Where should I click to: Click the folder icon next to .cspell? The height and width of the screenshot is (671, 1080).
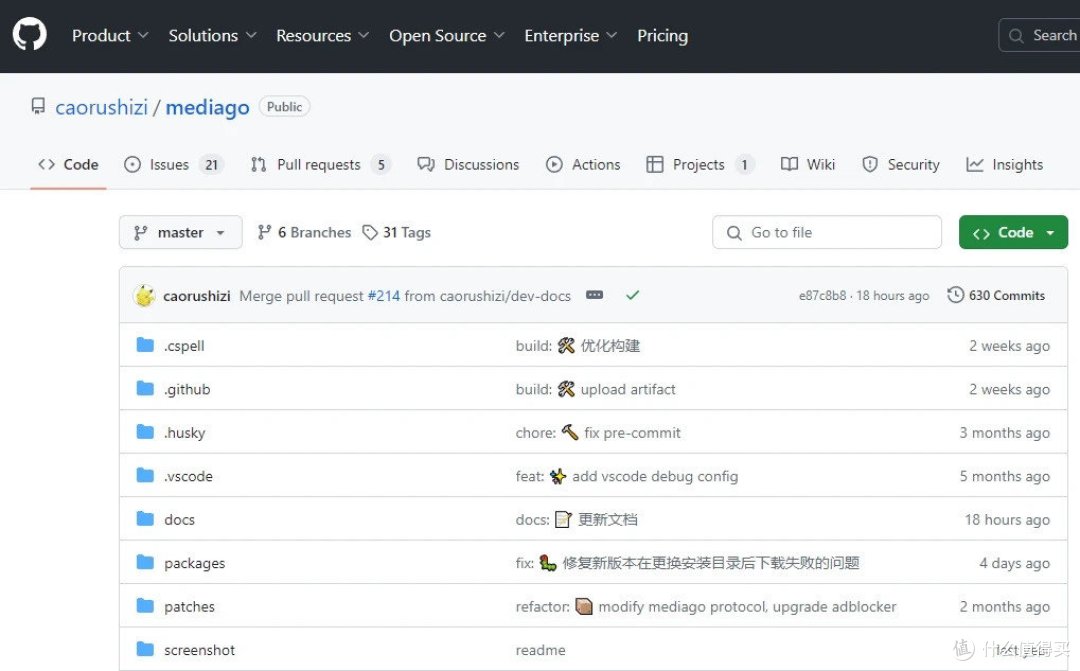[x=145, y=344]
